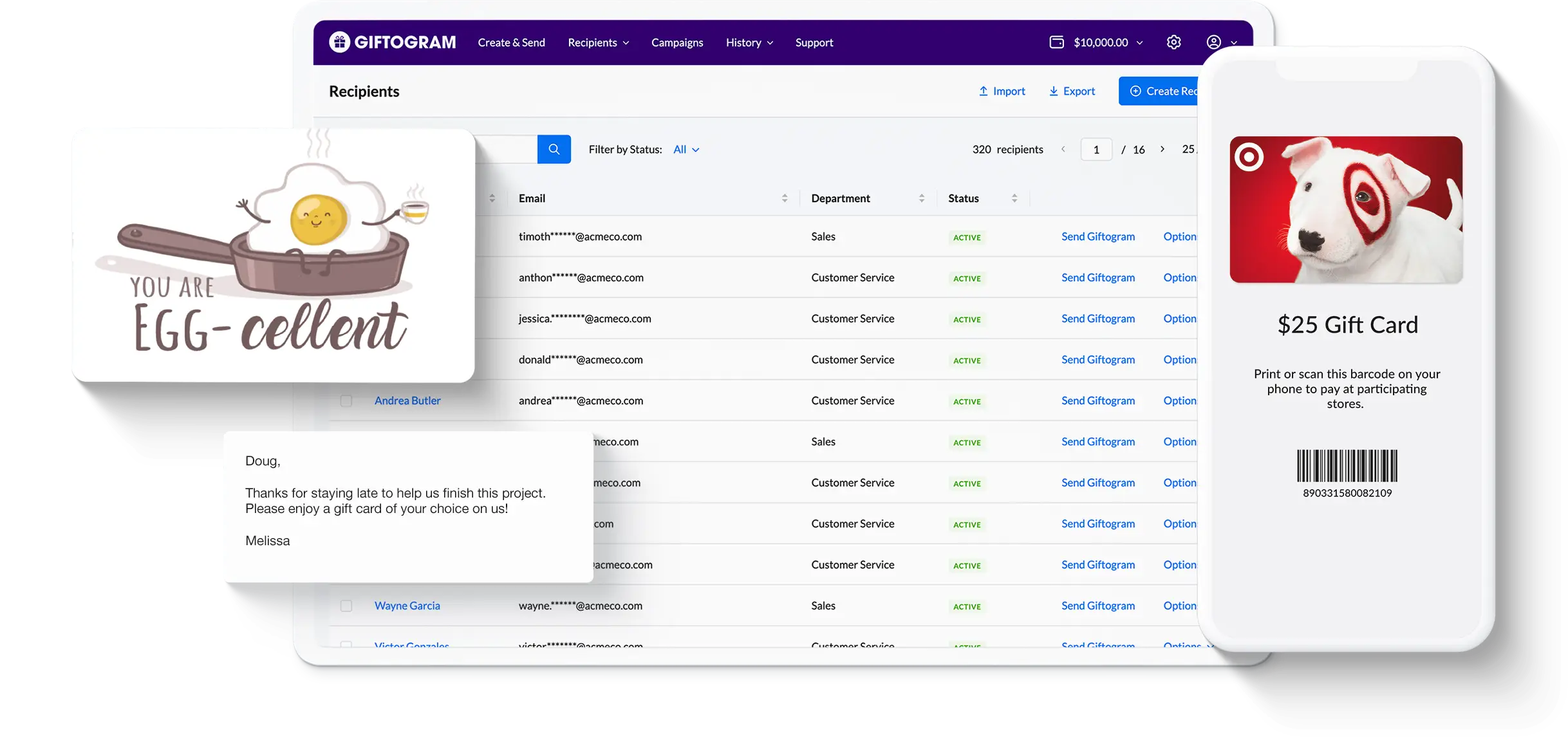Sort by Department column arrows
Viewport: 1568px width, 737px height.
[921, 198]
